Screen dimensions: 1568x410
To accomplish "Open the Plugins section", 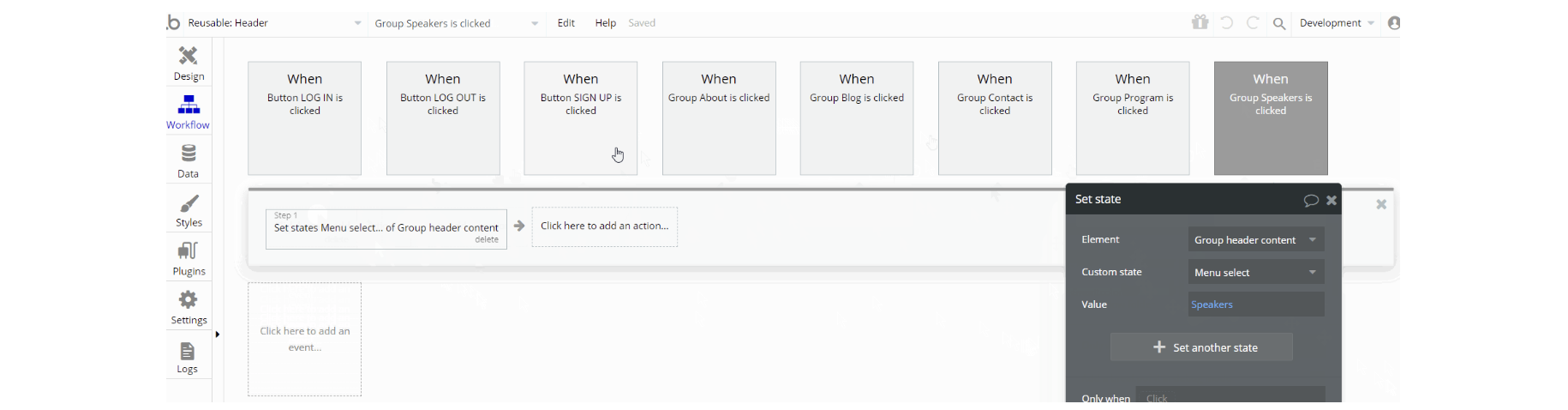I will pos(189,258).
